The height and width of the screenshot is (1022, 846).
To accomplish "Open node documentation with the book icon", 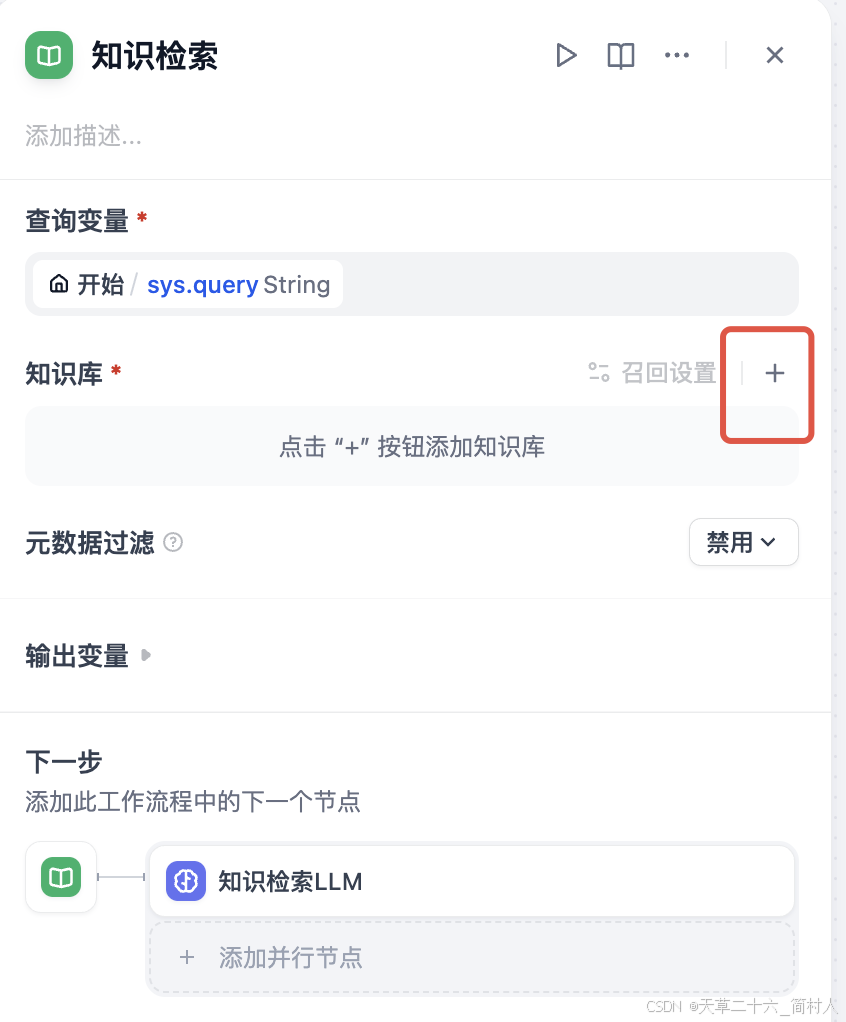I will [x=620, y=55].
